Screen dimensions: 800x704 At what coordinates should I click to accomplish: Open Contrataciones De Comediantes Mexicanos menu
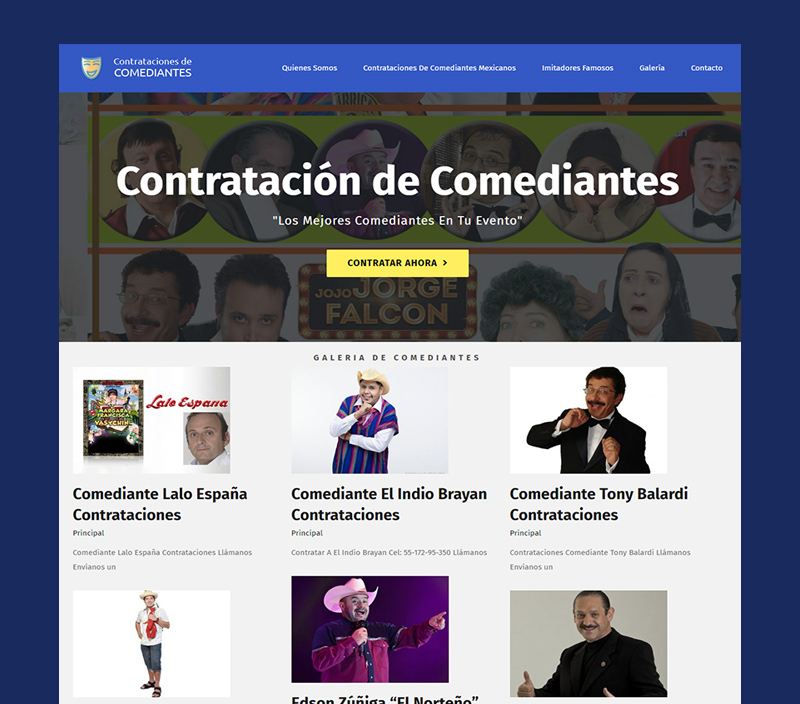coord(439,68)
